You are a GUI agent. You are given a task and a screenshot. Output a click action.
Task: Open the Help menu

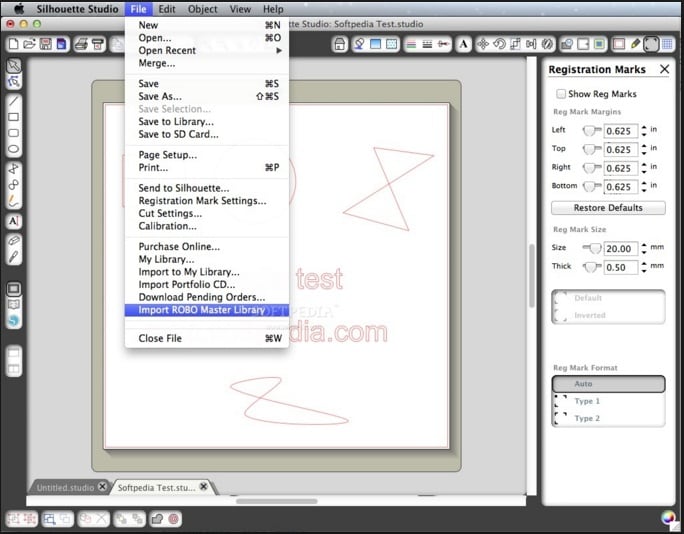click(273, 9)
